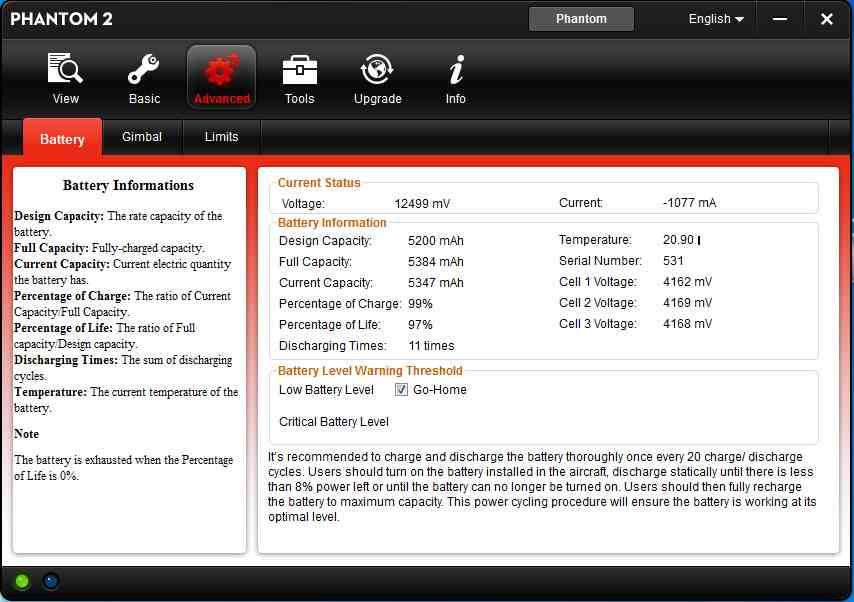The width and height of the screenshot is (854, 602).
Task: Click the Advanced gears icon
Action: tap(221, 70)
